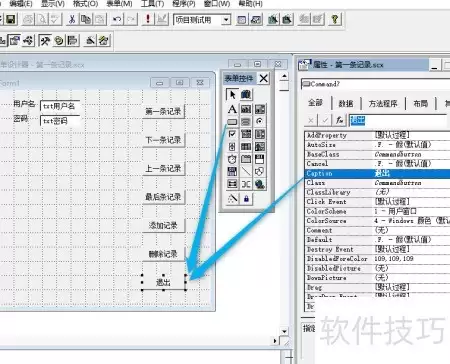Show the Color Palette toolbar icon
This screenshot has width=450, height=364.
59,41
